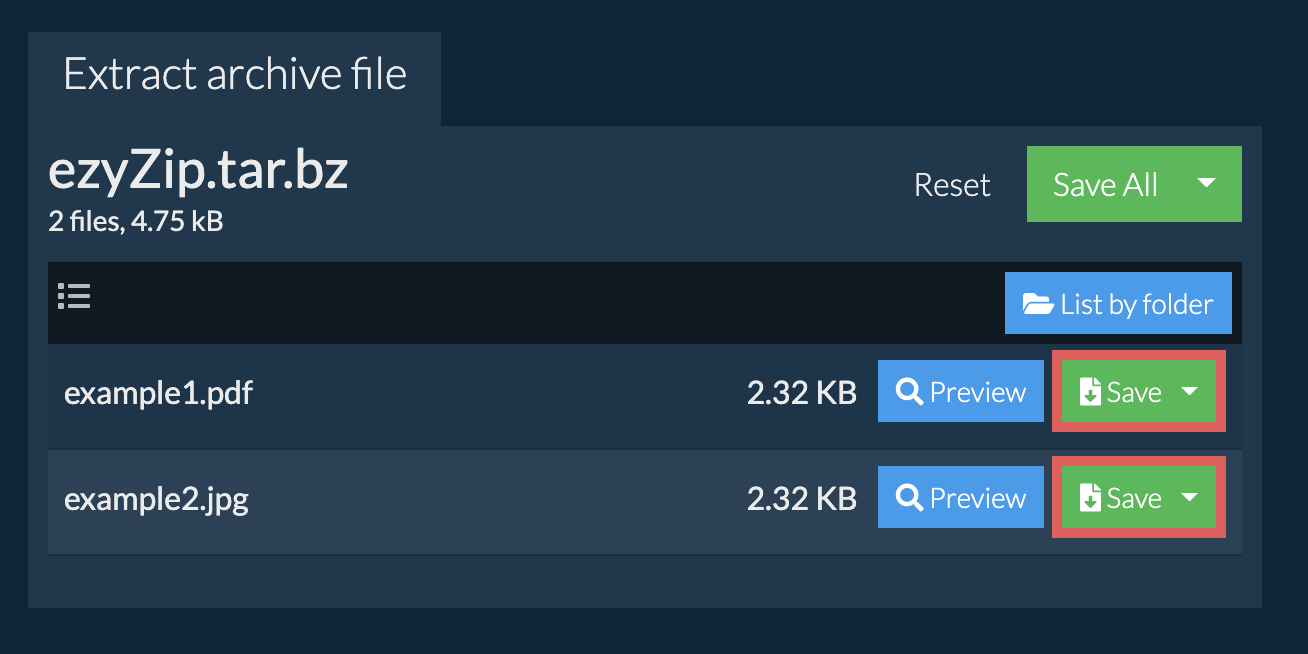This screenshot has width=1308, height=654.
Task: Open the Save dropdown arrow for example2.jpg
Action: point(1189,498)
